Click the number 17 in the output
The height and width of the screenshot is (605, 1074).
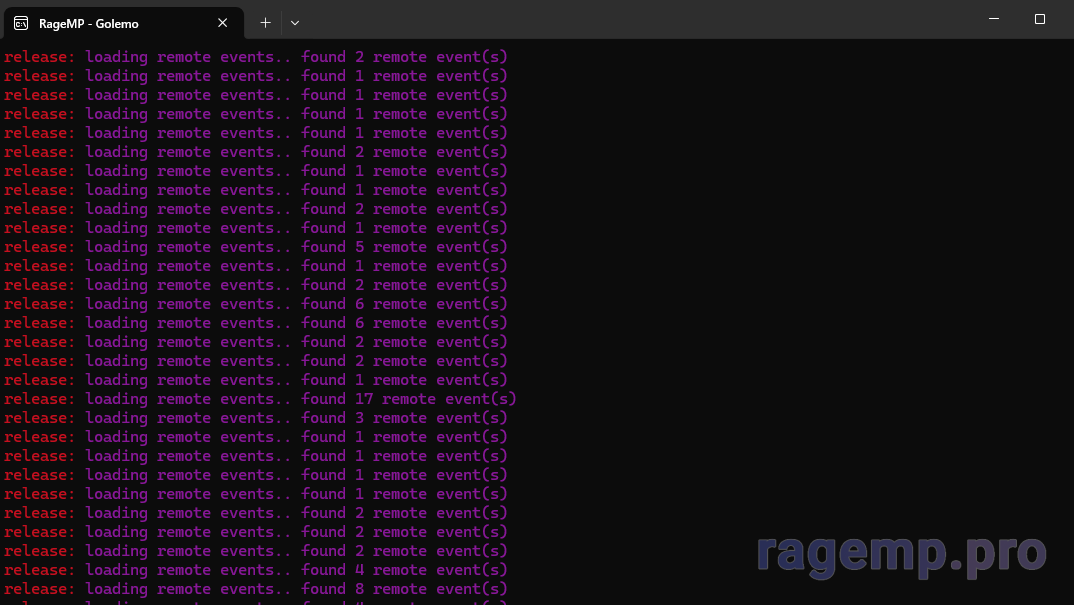tap(364, 399)
